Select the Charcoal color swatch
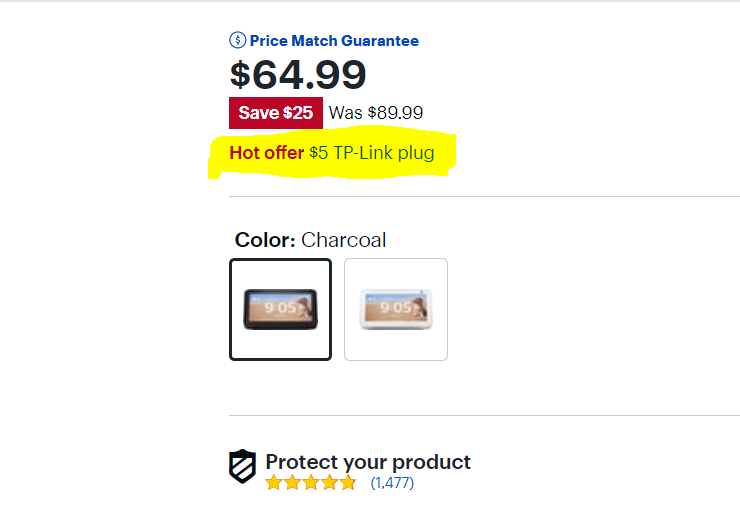 [280, 309]
